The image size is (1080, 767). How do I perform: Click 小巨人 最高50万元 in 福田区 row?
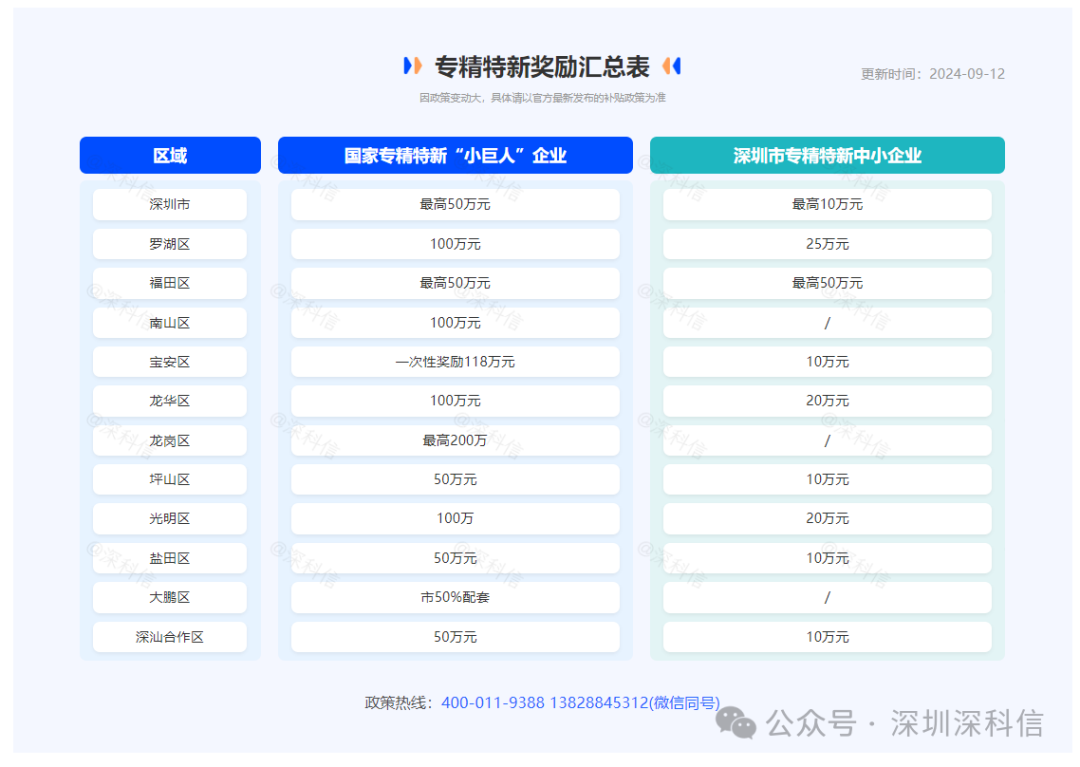[x=455, y=283]
